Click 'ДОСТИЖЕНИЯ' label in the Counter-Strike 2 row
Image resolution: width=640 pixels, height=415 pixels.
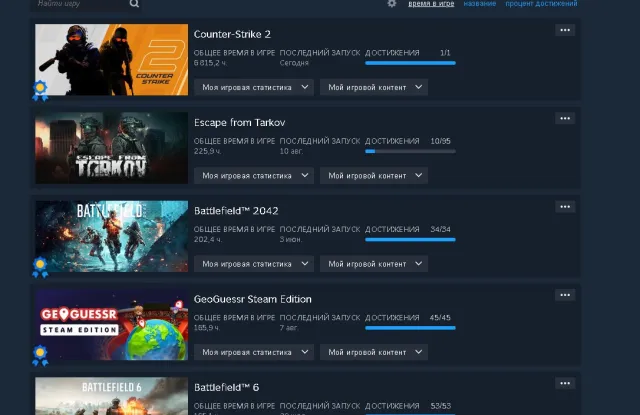[x=392, y=53]
